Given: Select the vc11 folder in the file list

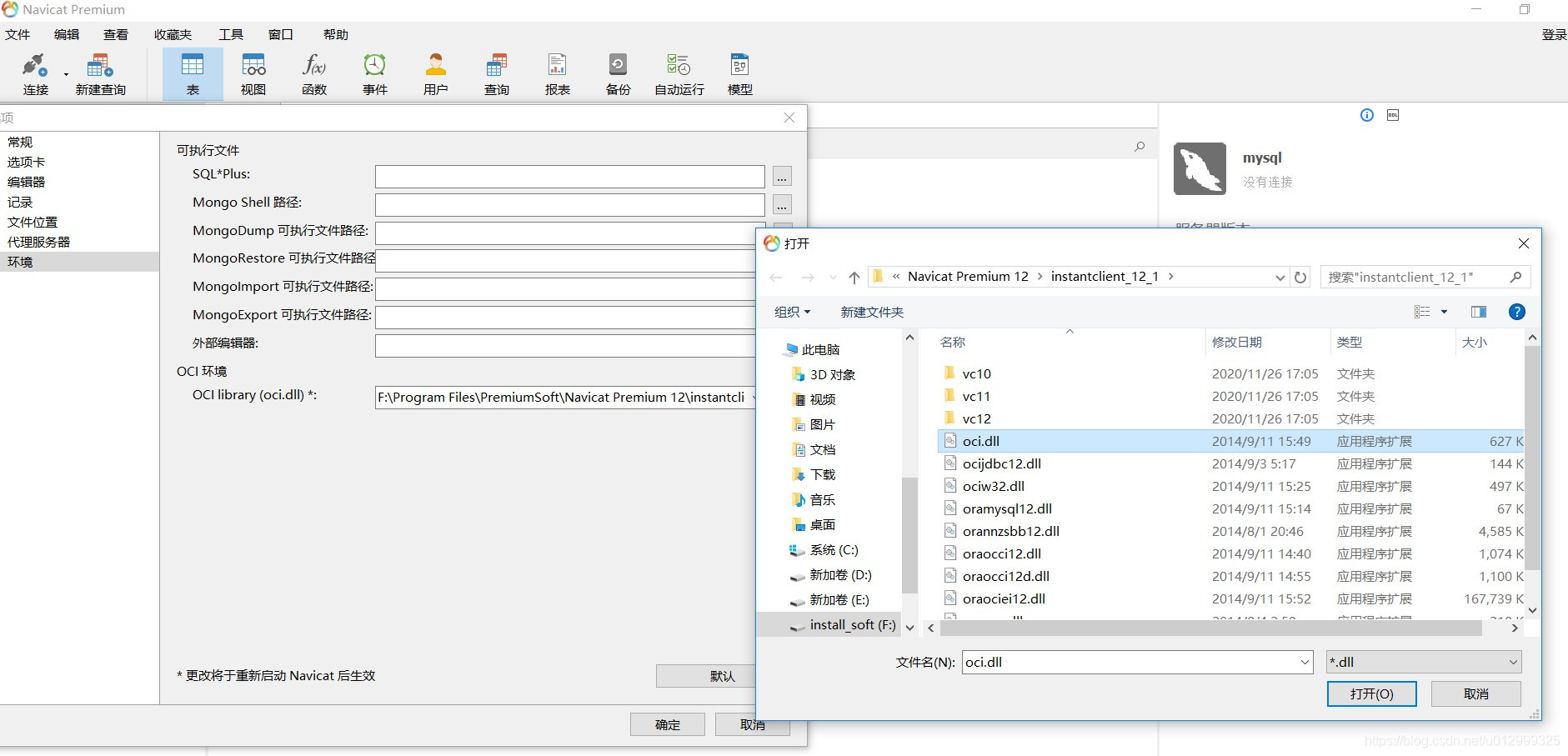Looking at the screenshot, I should pyautogui.click(x=976, y=396).
